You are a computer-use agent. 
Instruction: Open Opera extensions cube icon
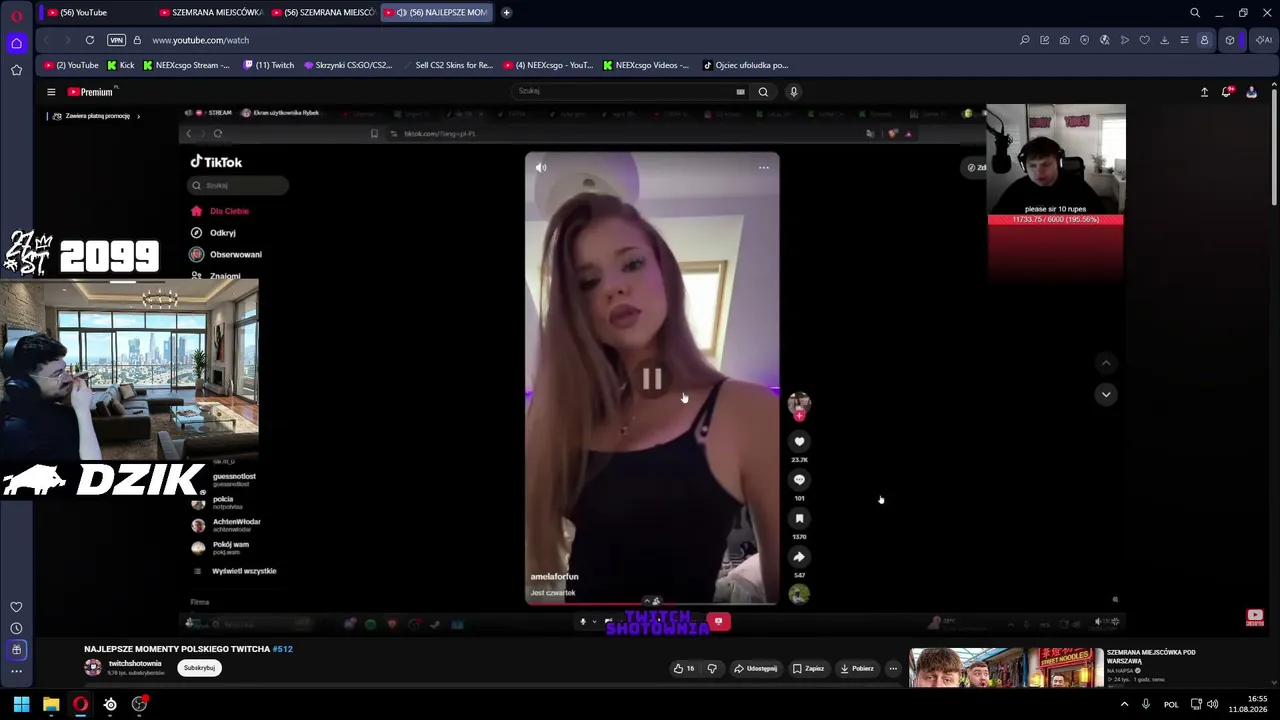tap(1230, 40)
